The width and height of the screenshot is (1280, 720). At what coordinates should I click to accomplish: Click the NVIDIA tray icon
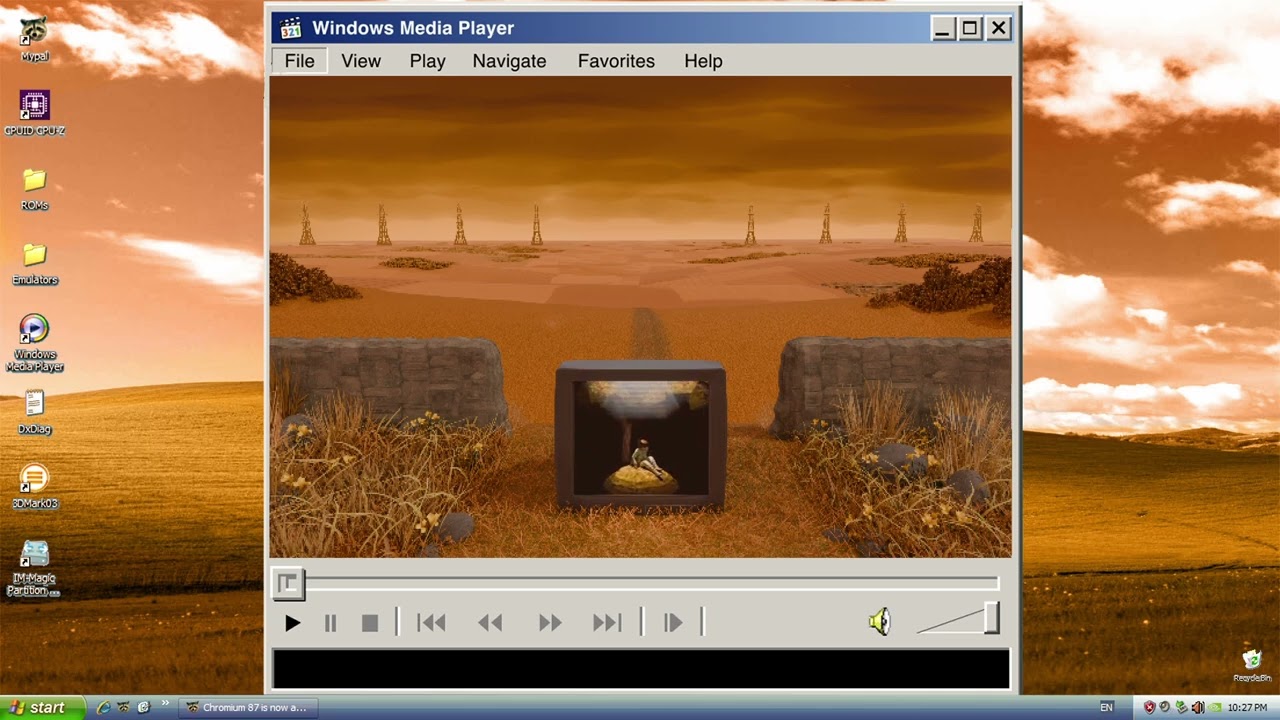tap(1214, 707)
